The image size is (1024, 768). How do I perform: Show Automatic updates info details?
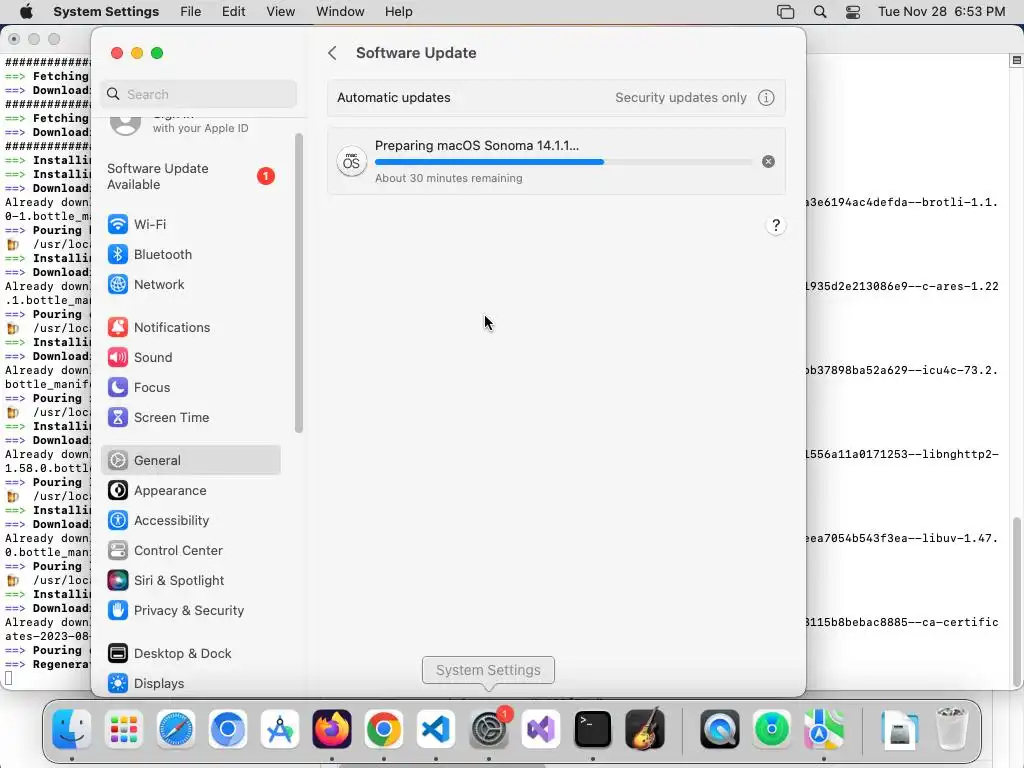click(766, 98)
